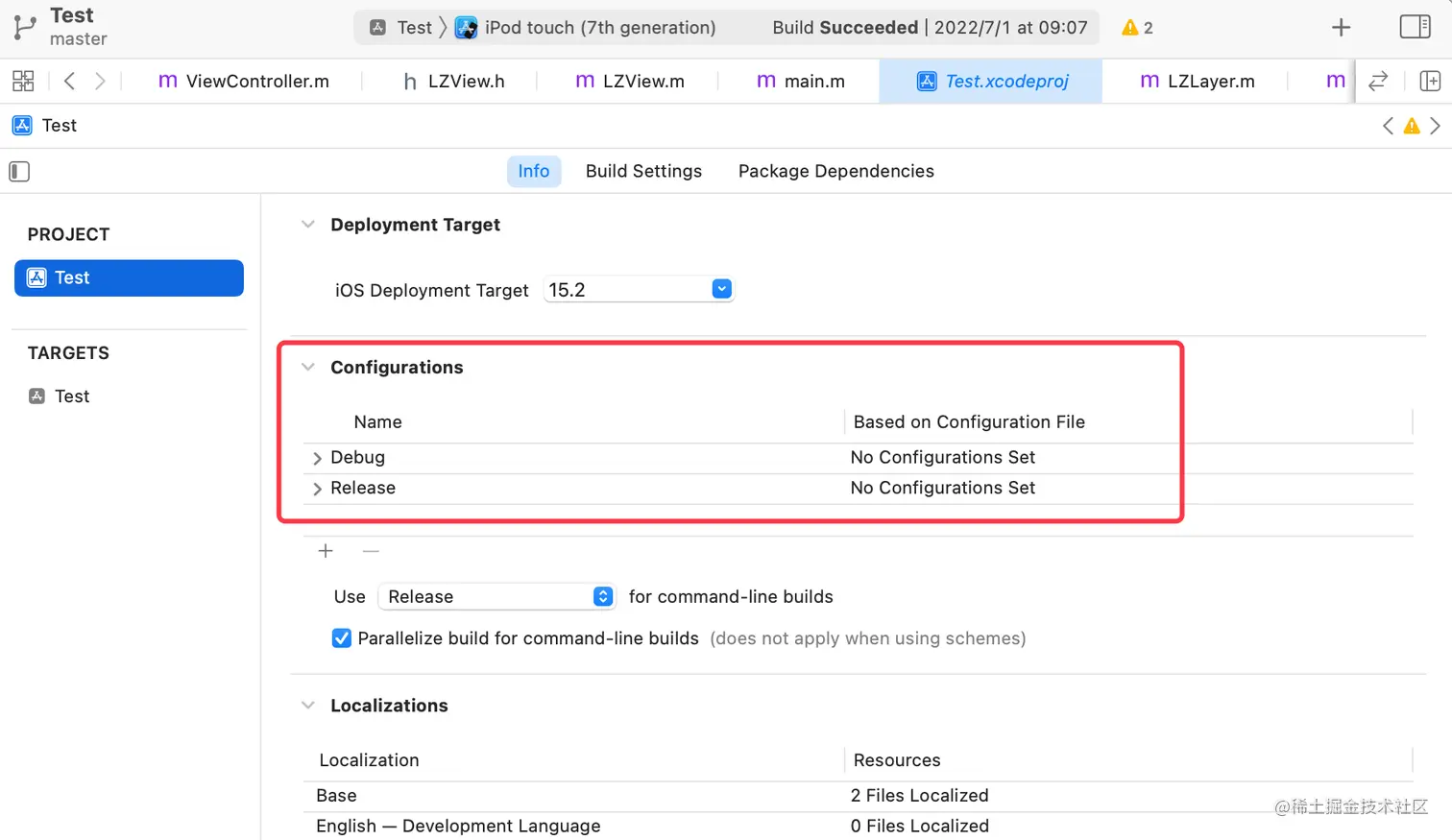Screen dimensions: 1452x840
Task: Open the source control branch icon
Action: click(x=25, y=27)
